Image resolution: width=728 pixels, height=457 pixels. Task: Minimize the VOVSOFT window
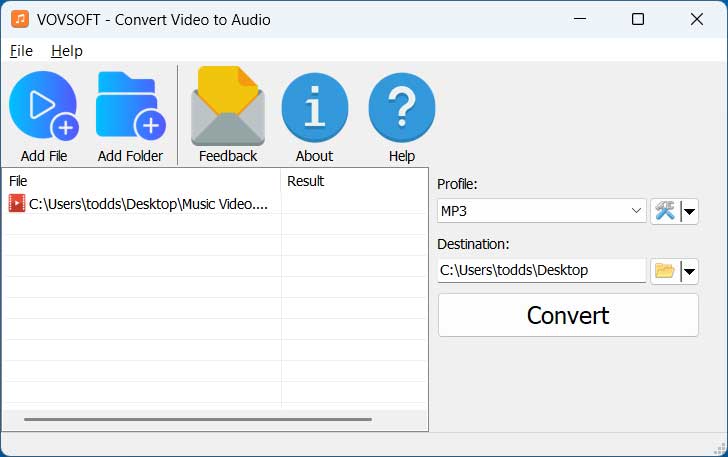[x=580, y=19]
